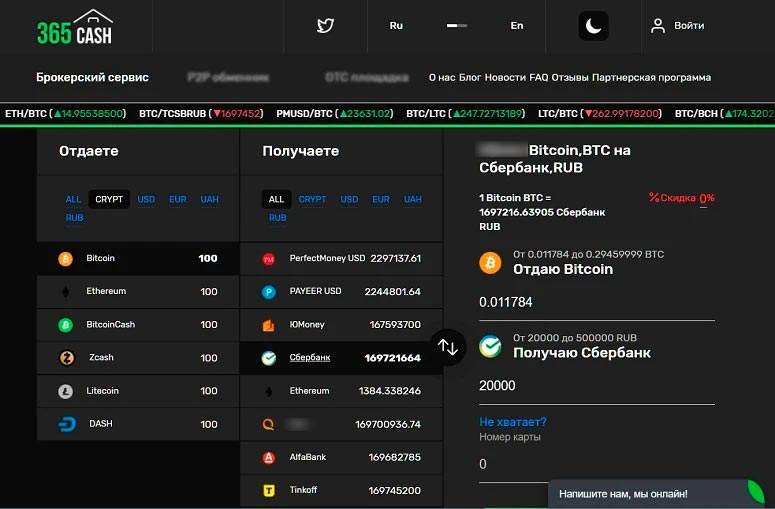
Task: Toggle the Ru/En language switch
Action: point(456,26)
